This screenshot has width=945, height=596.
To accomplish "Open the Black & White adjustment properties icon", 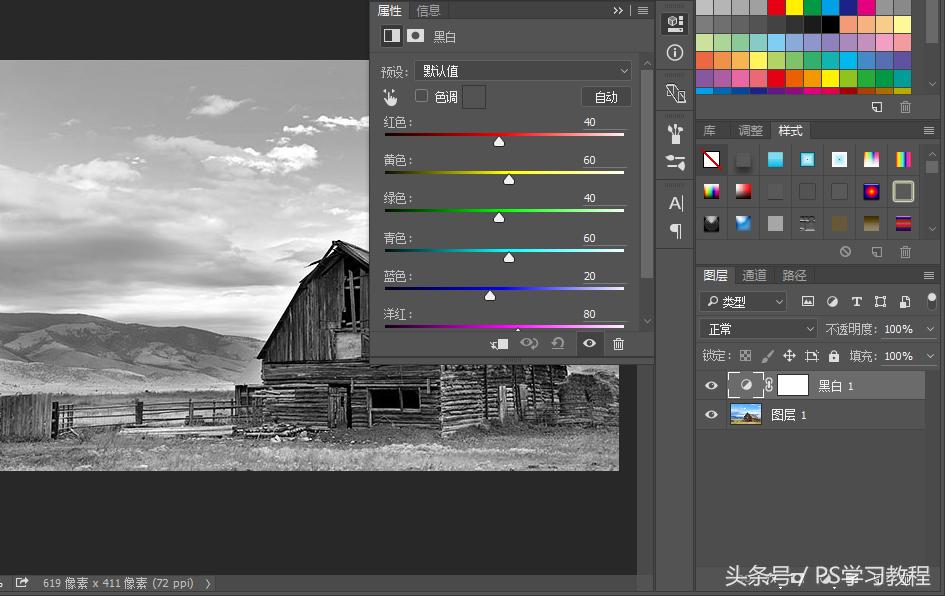I will point(391,35).
